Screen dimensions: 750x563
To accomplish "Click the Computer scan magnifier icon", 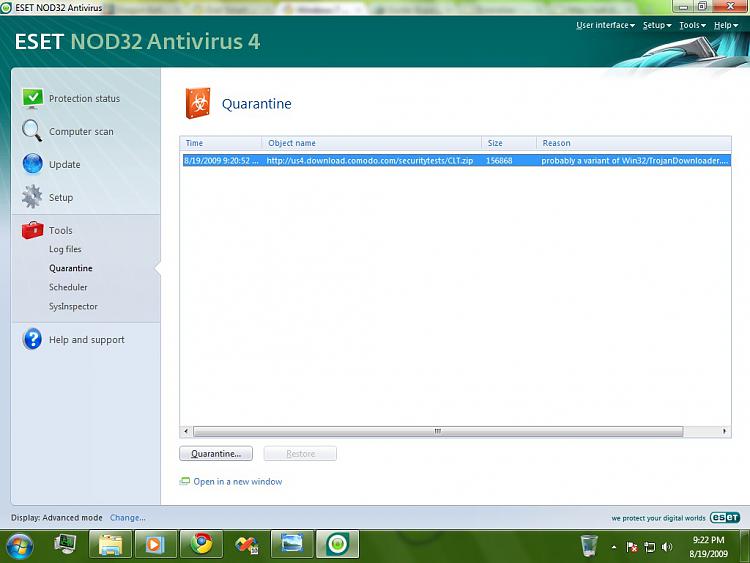I will [x=32, y=131].
